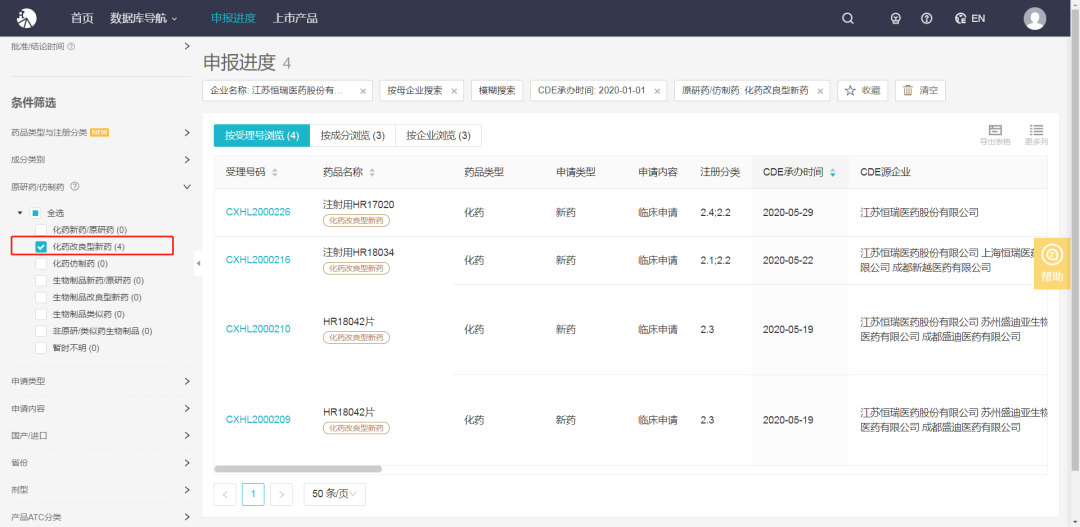Open the user avatar menu

click(1035, 19)
